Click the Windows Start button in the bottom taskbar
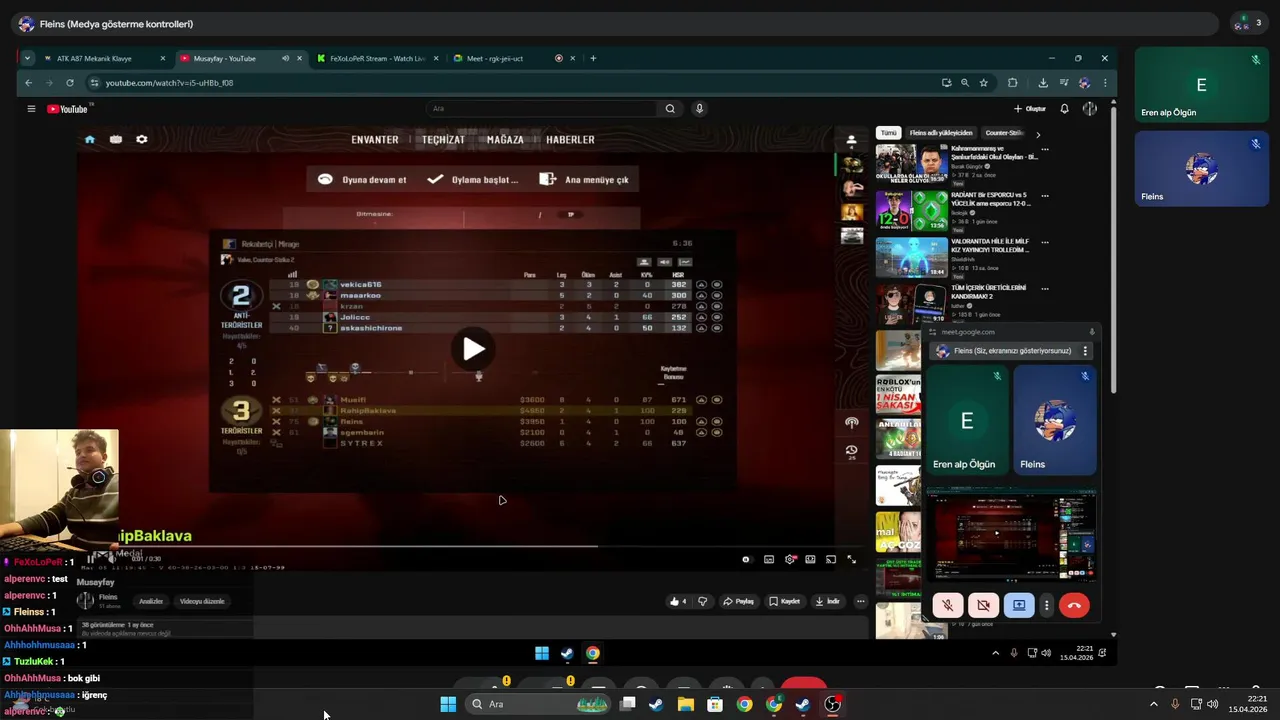Viewport: 1280px width, 720px height. click(448, 704)
